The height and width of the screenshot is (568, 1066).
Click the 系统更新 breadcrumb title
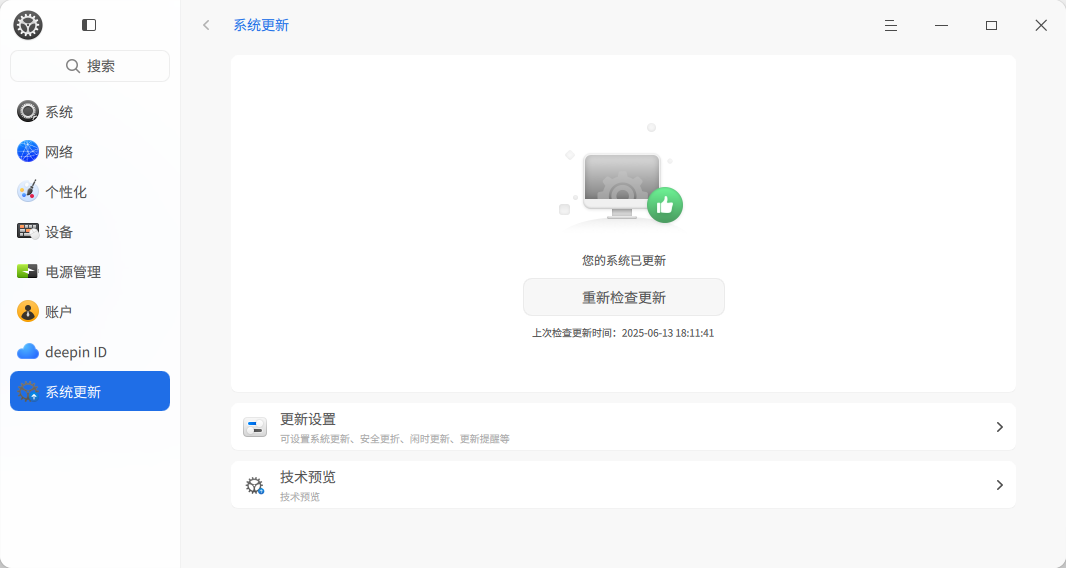click(x=261, y=25)
